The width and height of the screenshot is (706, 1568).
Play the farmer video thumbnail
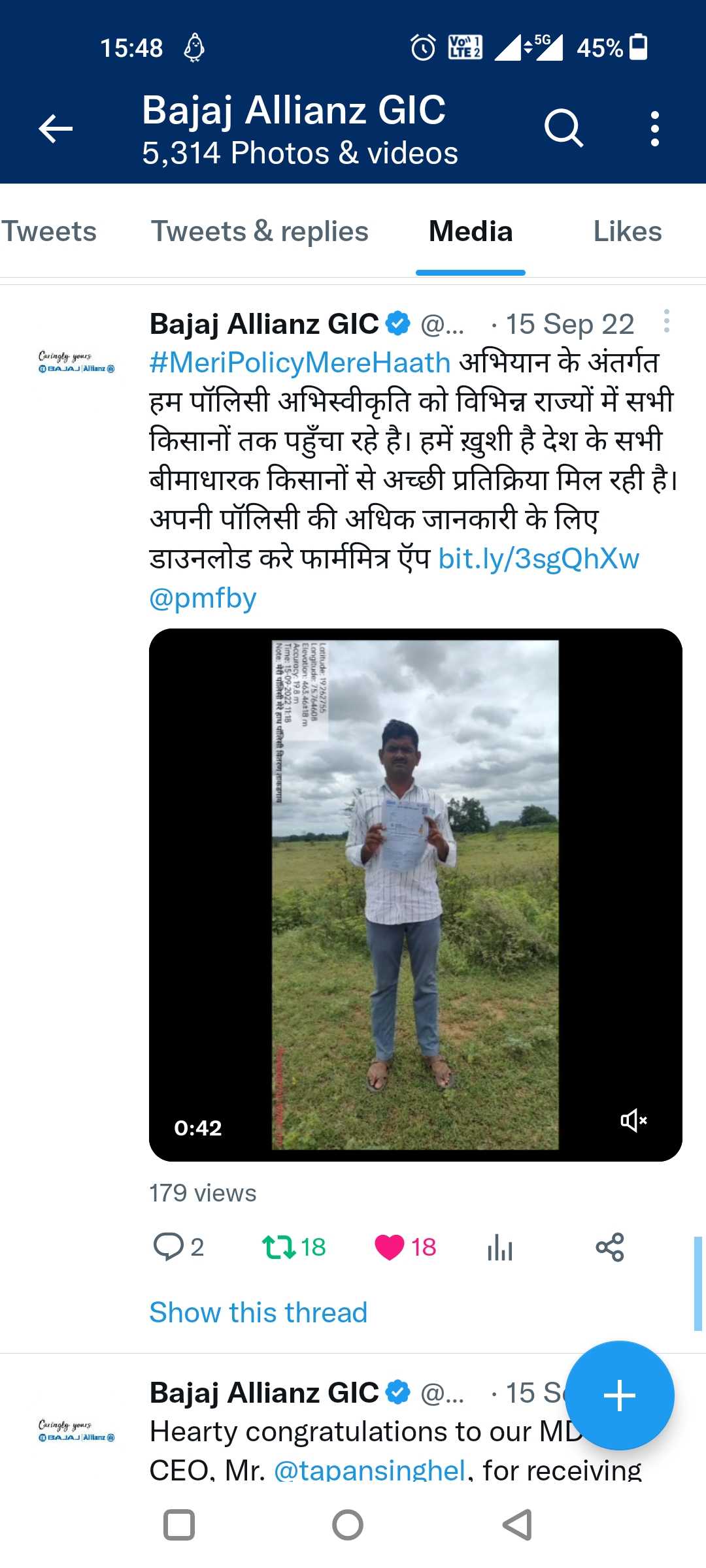[415, 894]
